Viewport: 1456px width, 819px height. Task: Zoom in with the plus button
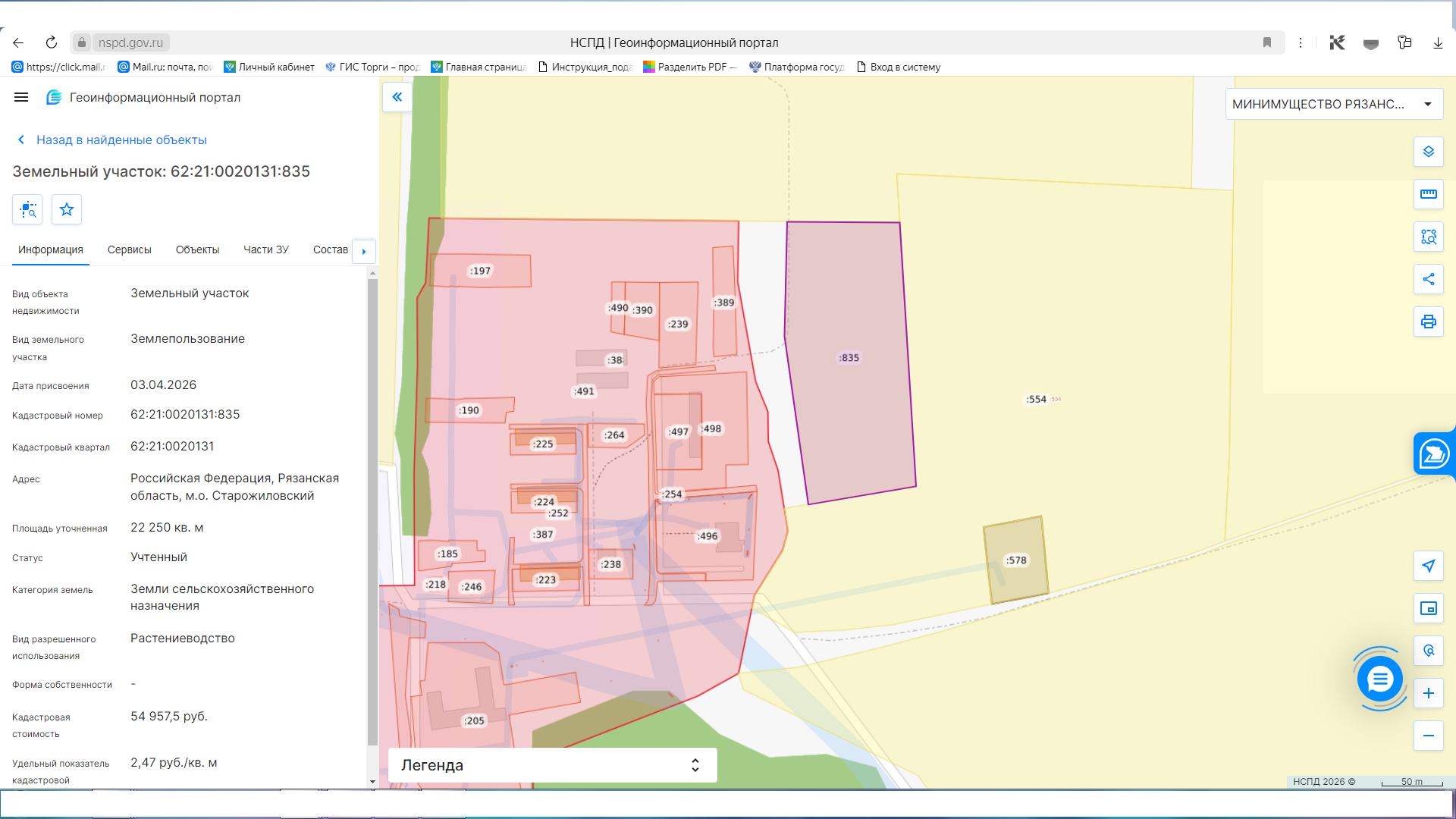(x=1429, y=693)
